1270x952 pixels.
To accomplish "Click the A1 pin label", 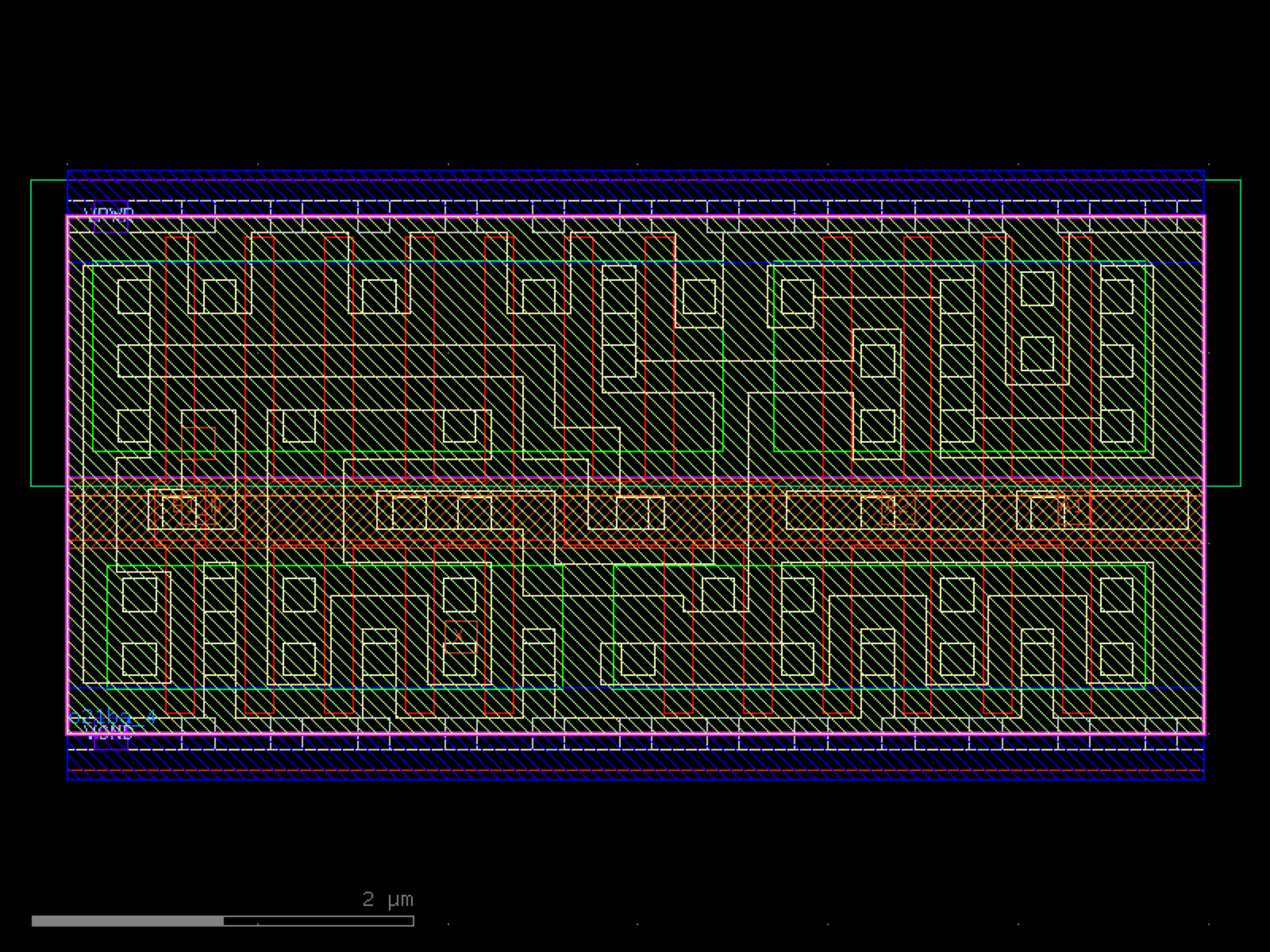I will 1073,508.
